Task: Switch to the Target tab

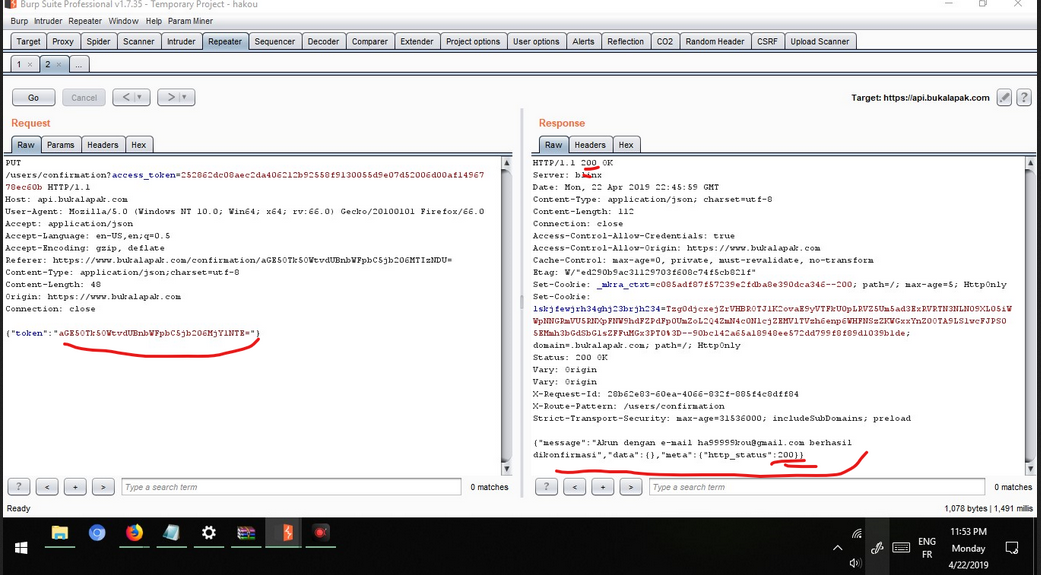Action: 29,41
